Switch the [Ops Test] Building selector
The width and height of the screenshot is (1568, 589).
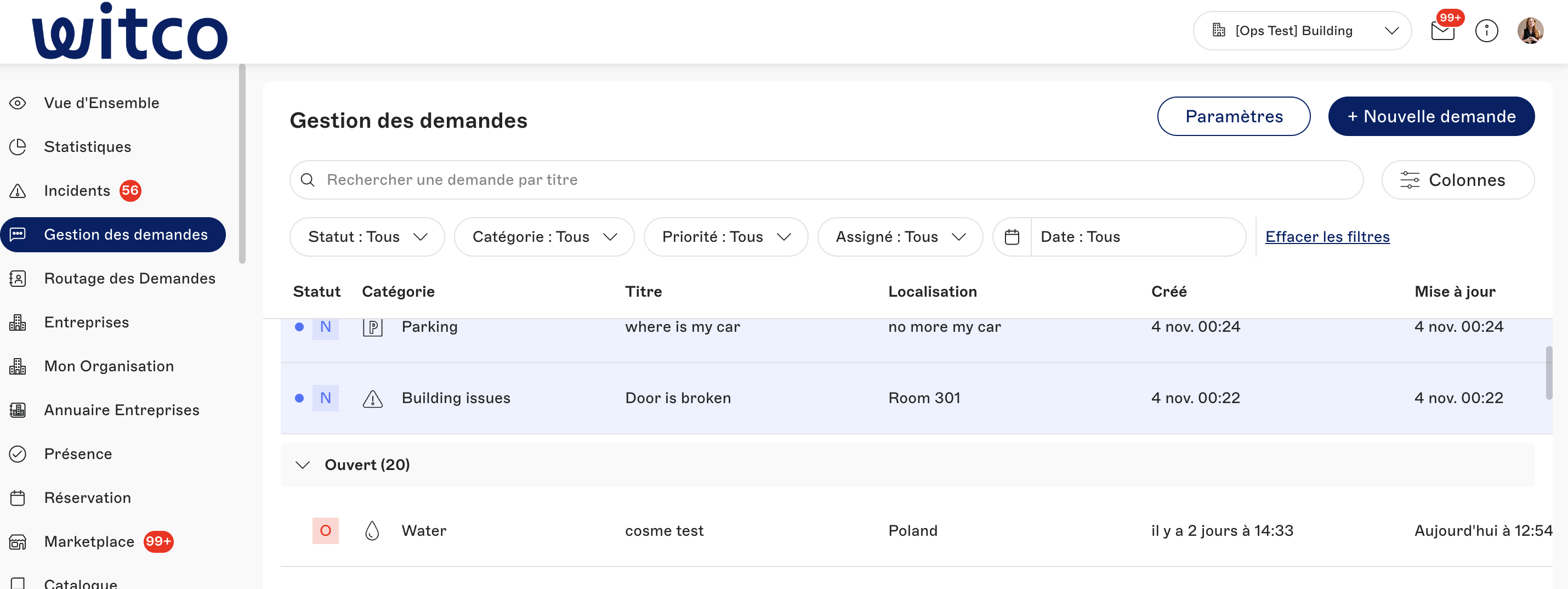tap(1302, 31)
